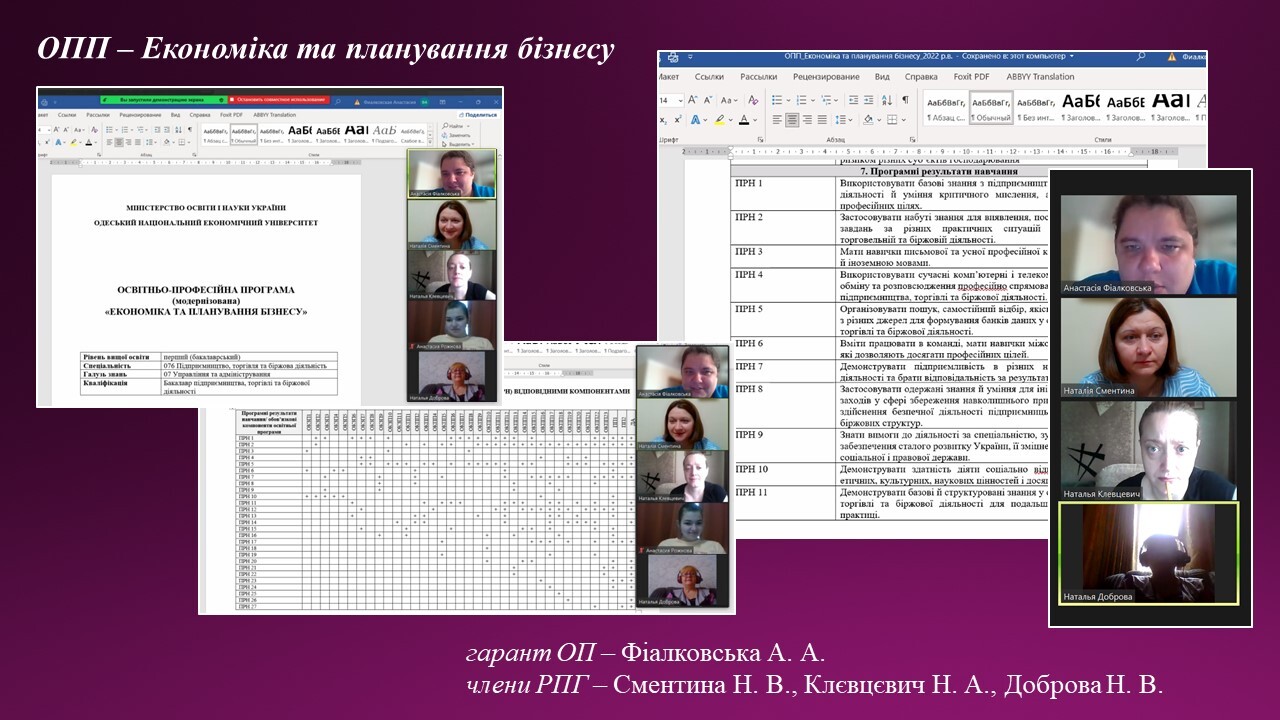Click Increase Font Size in right Word window

pyautogui.click(x=692, y=100)
